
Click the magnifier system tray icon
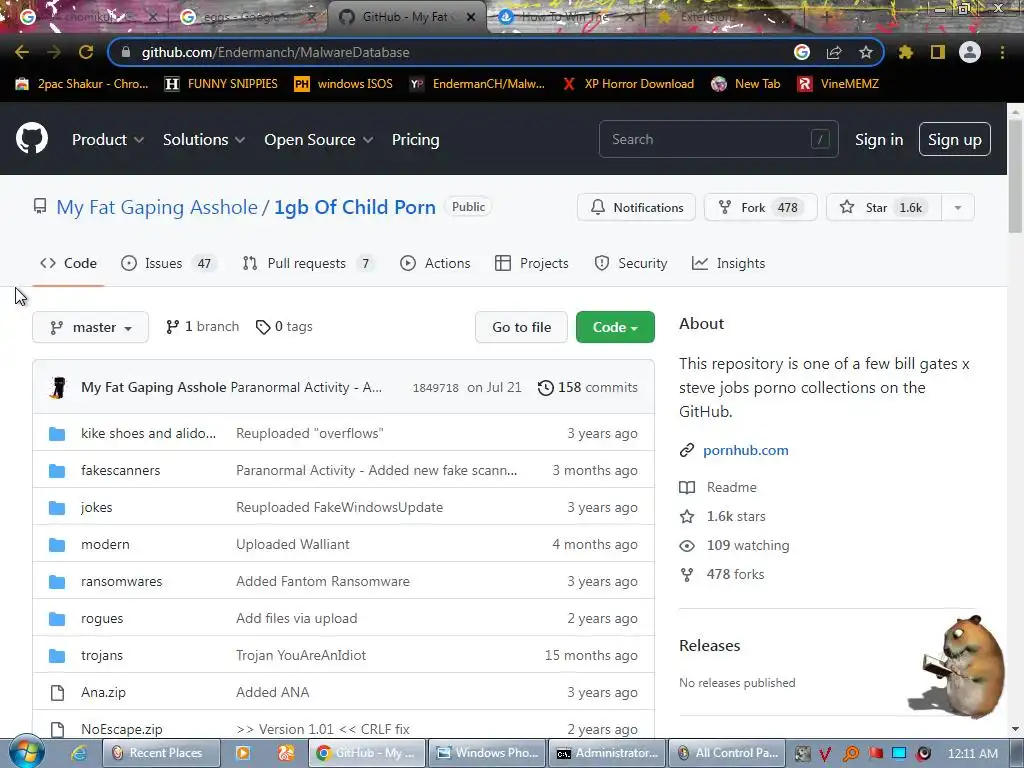coord(851,754)
